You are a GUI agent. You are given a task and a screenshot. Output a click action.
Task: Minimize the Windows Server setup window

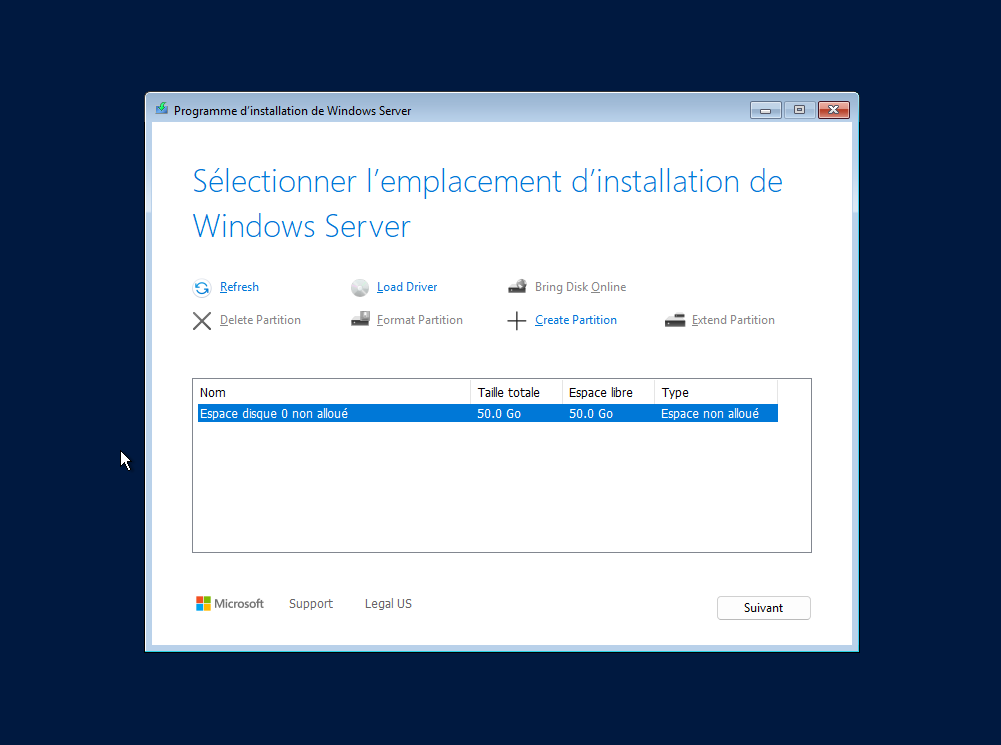765,110
